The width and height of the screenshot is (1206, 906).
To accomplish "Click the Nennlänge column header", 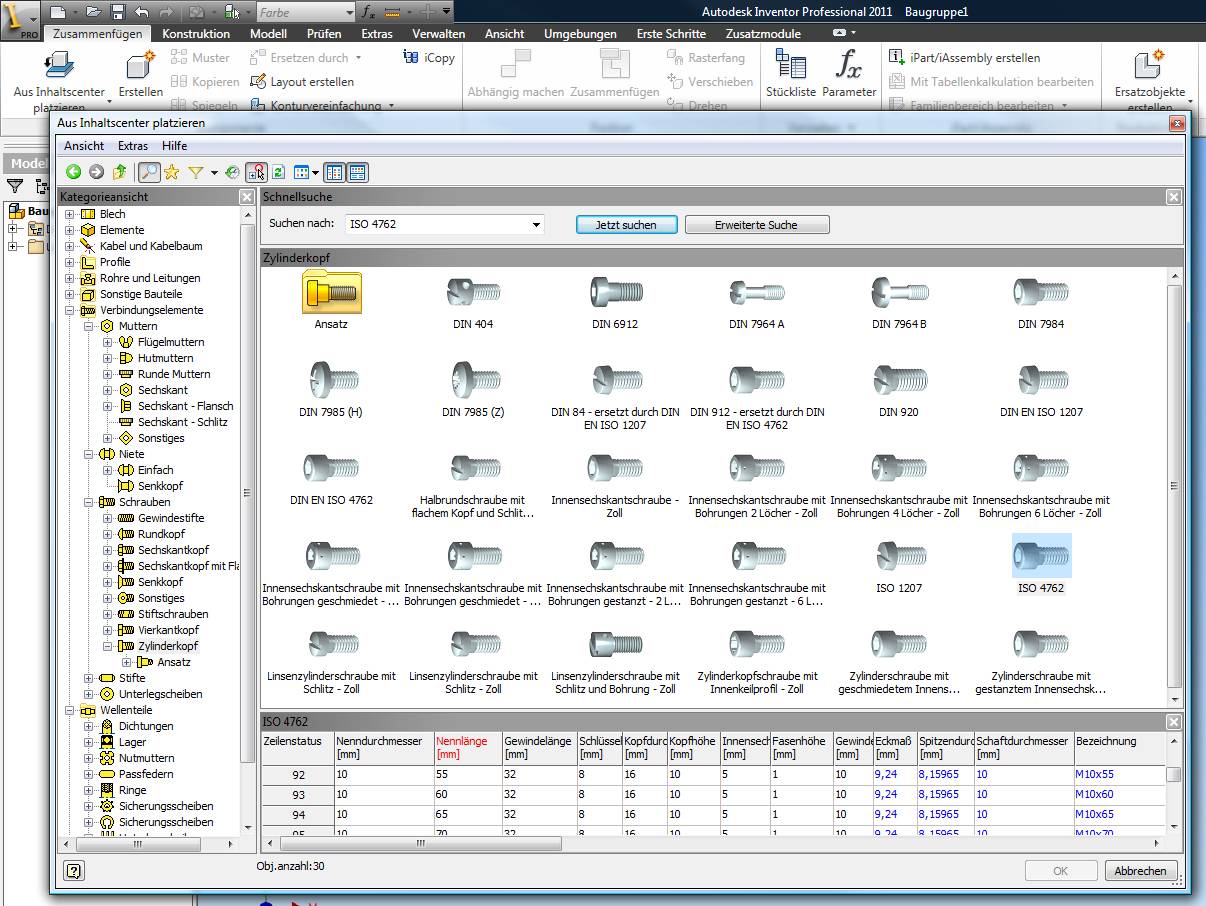I will tap(467, 748).
